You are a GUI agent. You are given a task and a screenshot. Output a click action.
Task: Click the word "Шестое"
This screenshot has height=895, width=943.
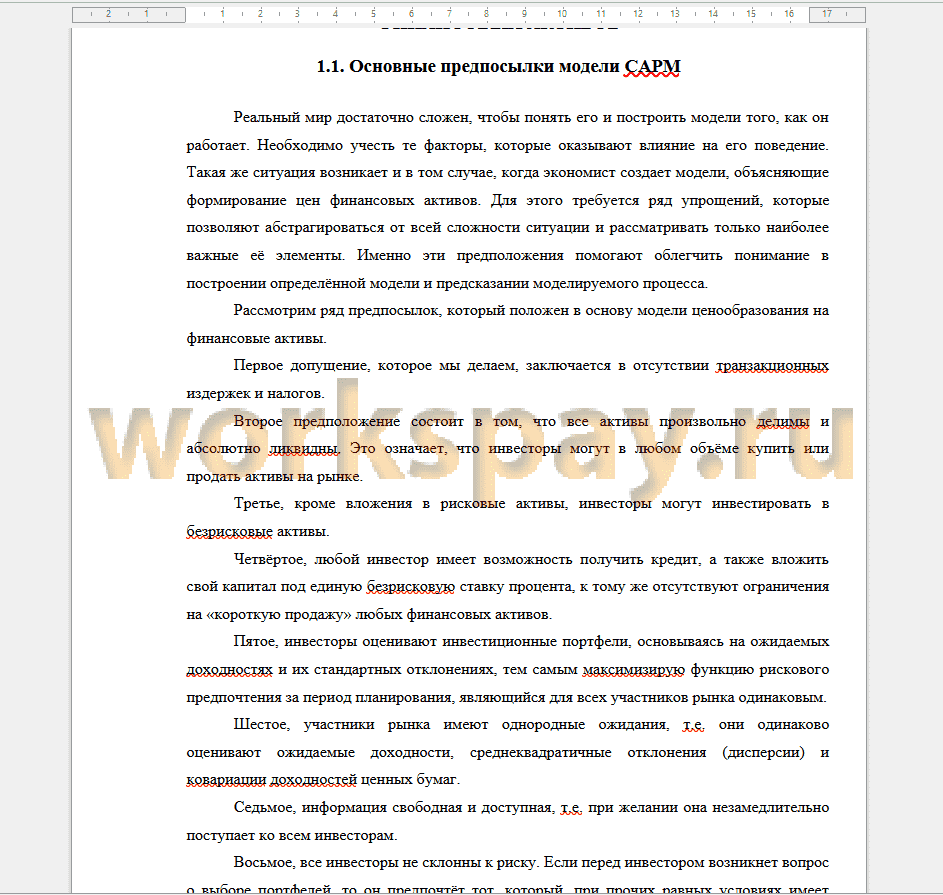coord(262,725)
